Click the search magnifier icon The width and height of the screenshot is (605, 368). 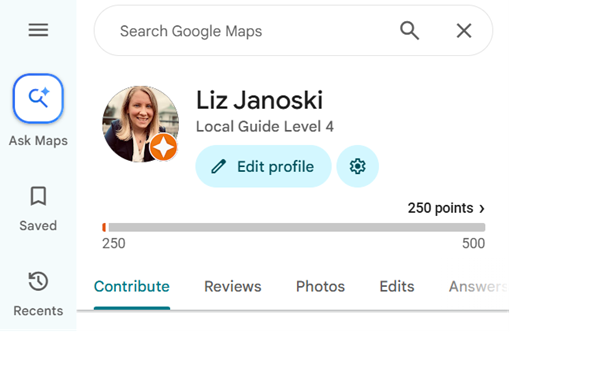409,30
